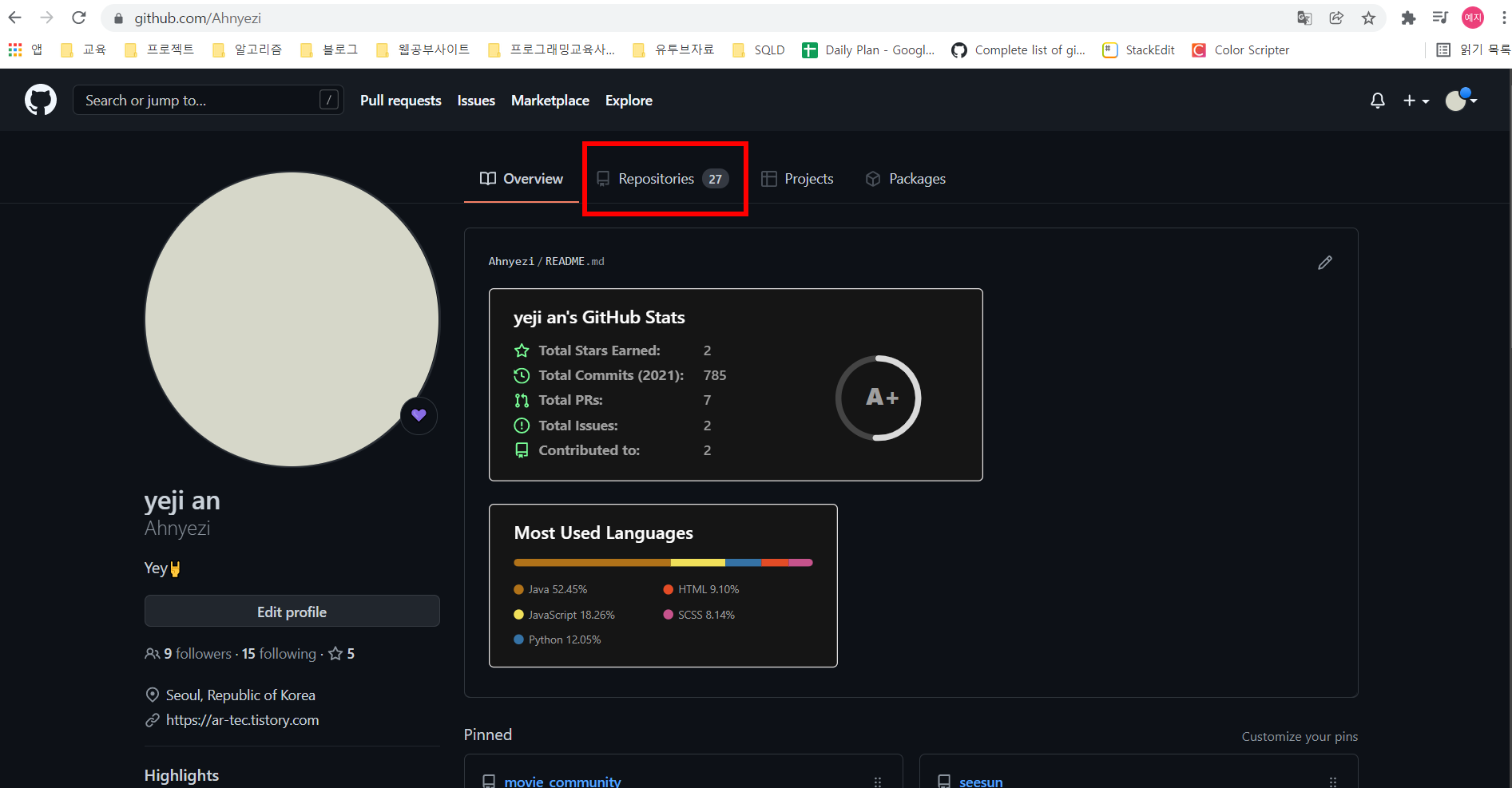Viewport: 1512px width, 788px height.
Task: Click the address bar URL
Action: pos(197,18)
